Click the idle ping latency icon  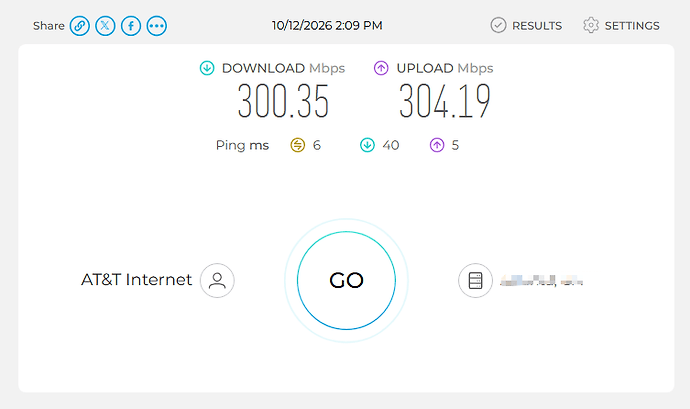(298, 145)
